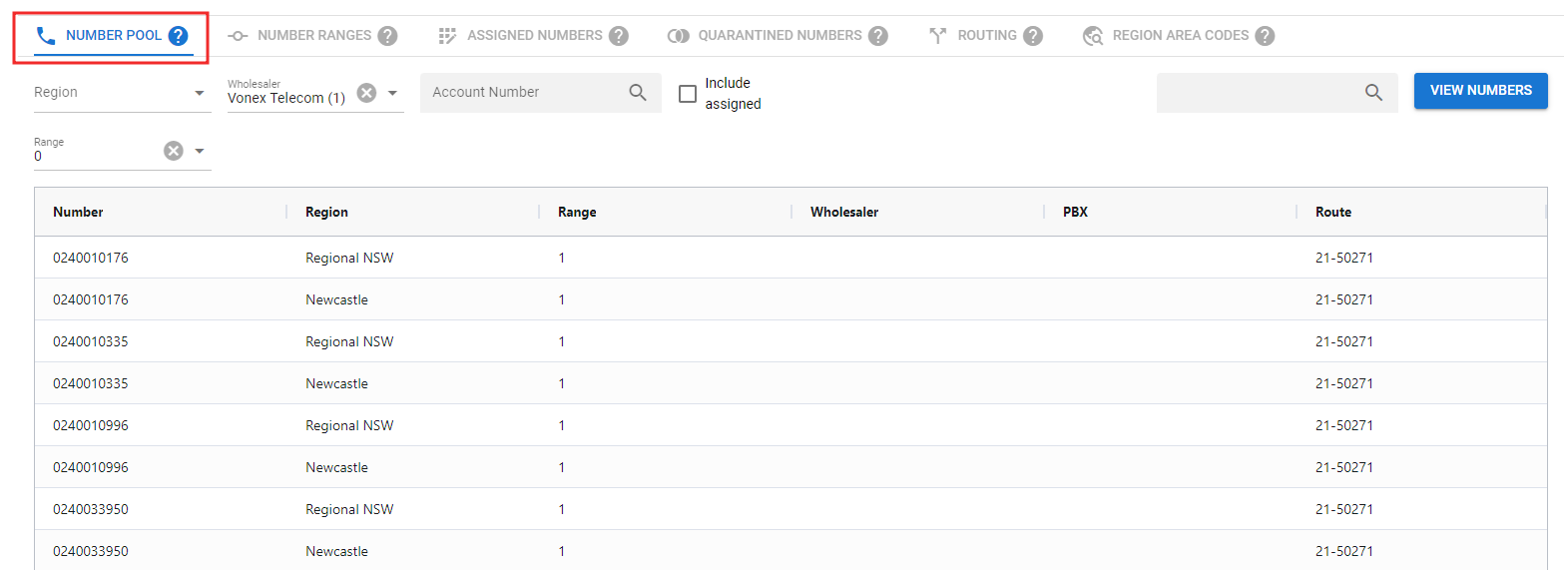Show help for Region Area Codes
1568x570 pixels.
click(x=1265, y=36)
